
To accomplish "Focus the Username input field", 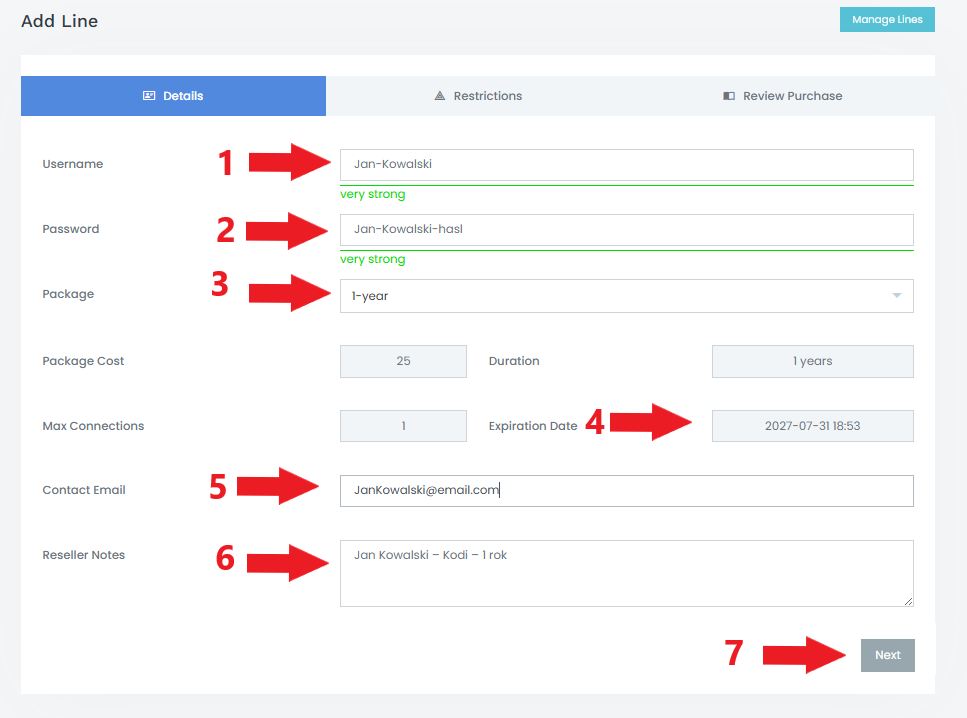I will point(627,165).
